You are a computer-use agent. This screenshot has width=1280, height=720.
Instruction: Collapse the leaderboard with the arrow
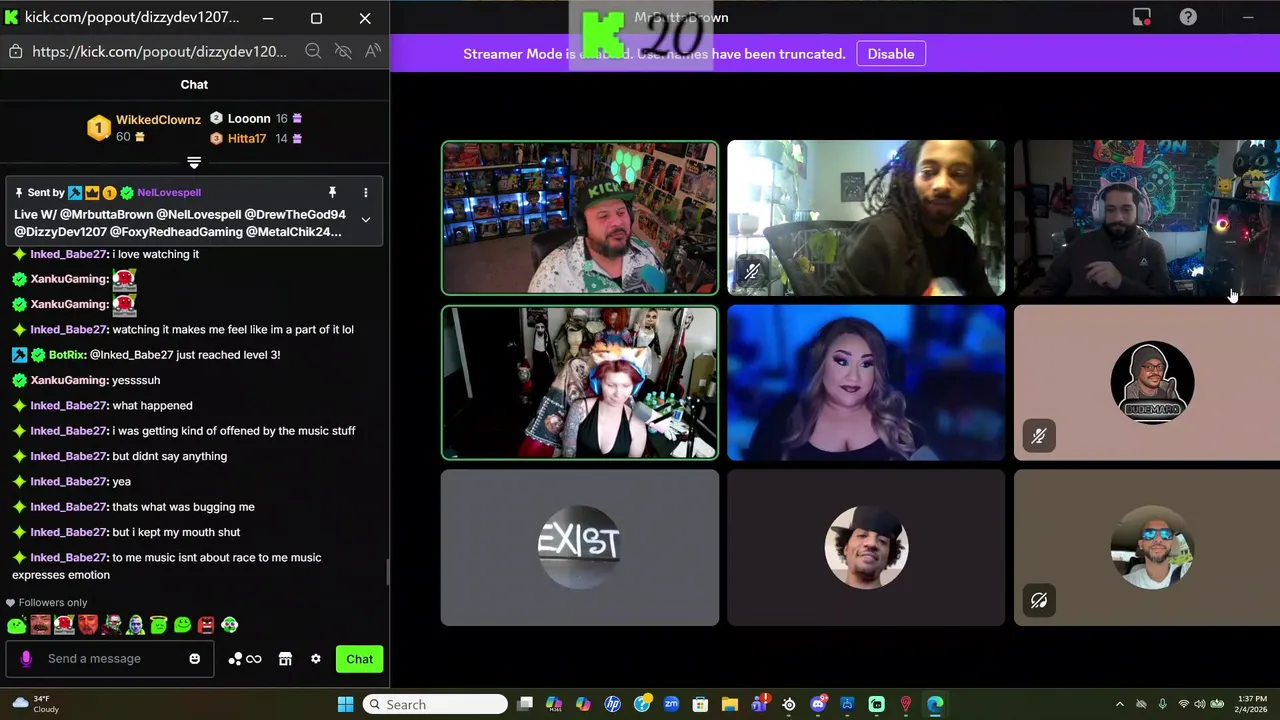point(194,162)
